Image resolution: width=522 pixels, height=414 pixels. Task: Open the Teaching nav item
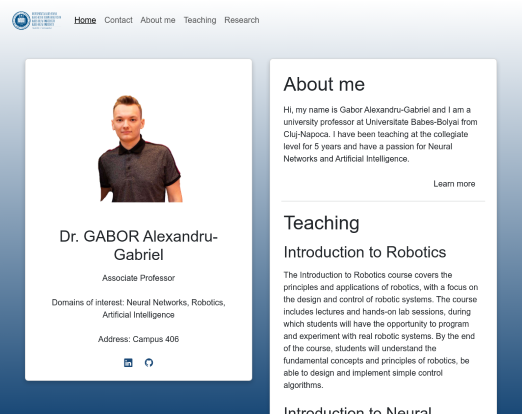(200, 20)
